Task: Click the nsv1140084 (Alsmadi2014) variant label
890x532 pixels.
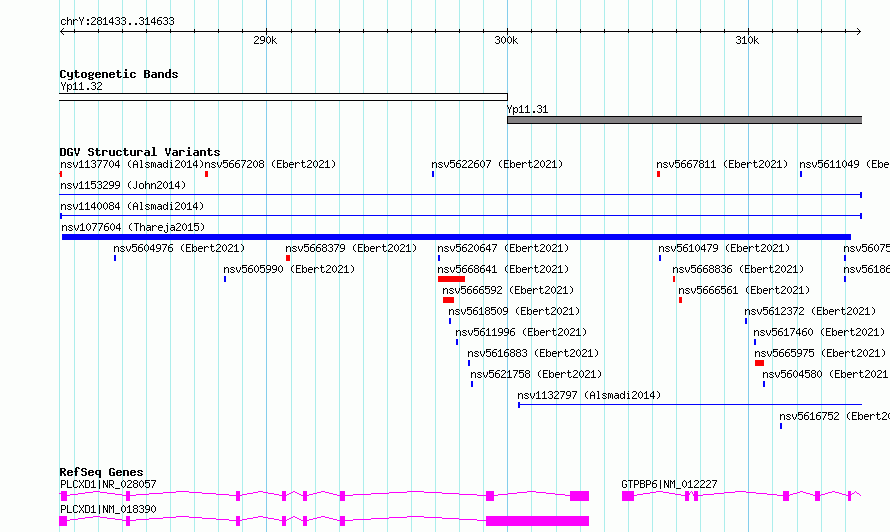Action: pyautogui.click(x=132, y=207)
